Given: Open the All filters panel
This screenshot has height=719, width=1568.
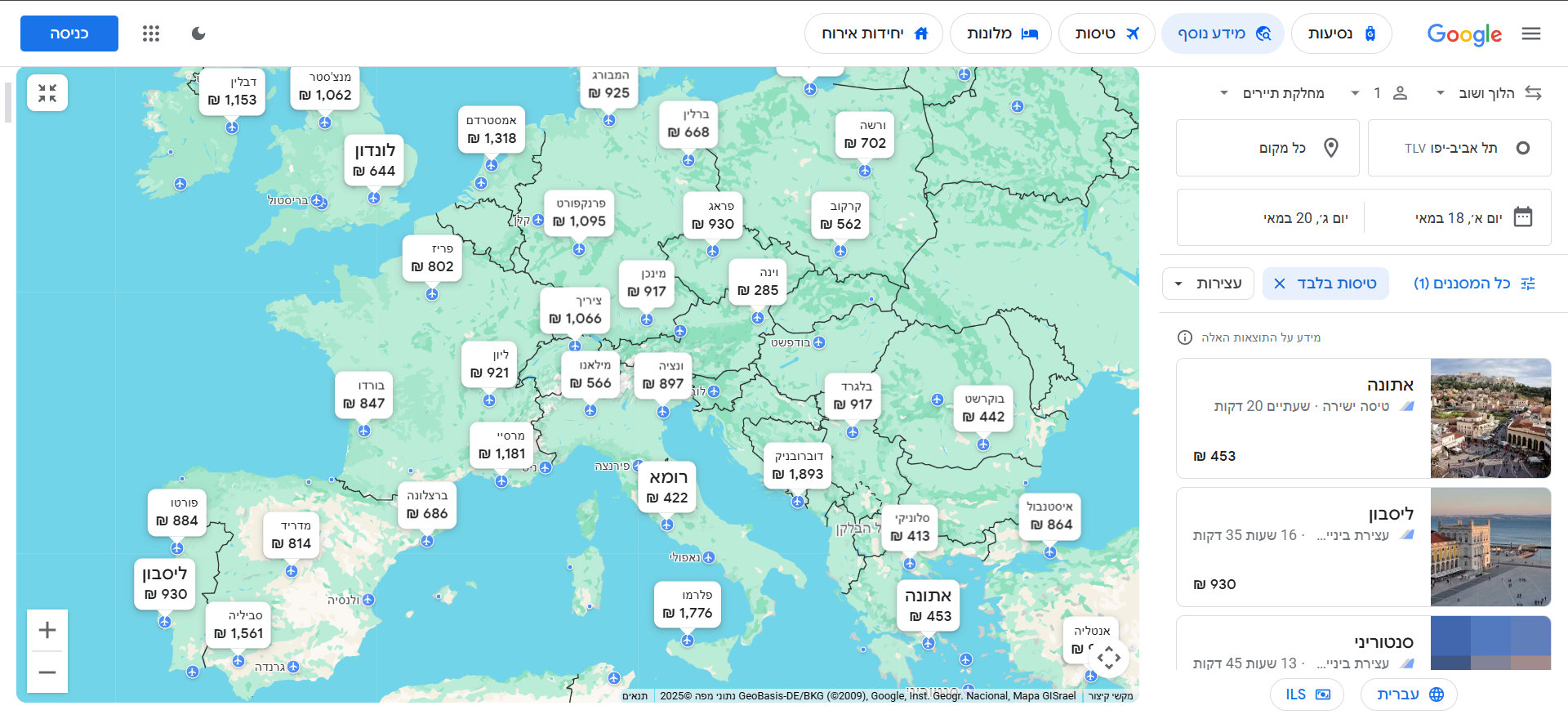Looking at the screenshot, I should click(x=1475, y=284).
